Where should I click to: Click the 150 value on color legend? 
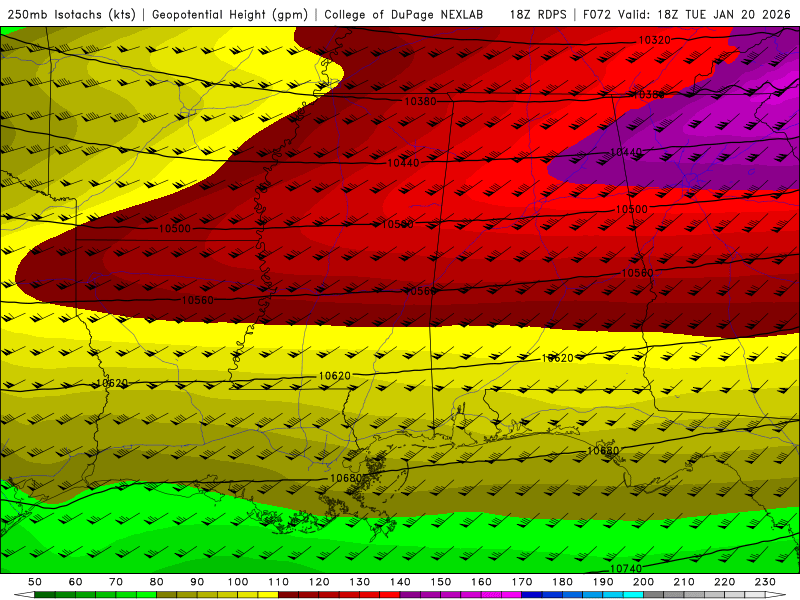tap(441, 582)
